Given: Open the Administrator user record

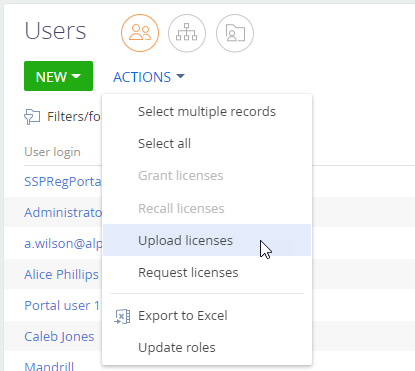Looking at the screenshot, I should click(x=63, y=212).
